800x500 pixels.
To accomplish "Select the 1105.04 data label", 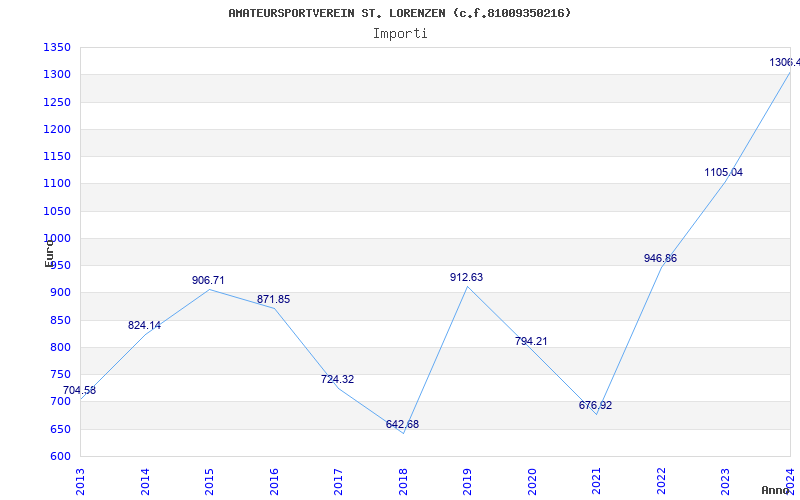I will tap(723, 172).
